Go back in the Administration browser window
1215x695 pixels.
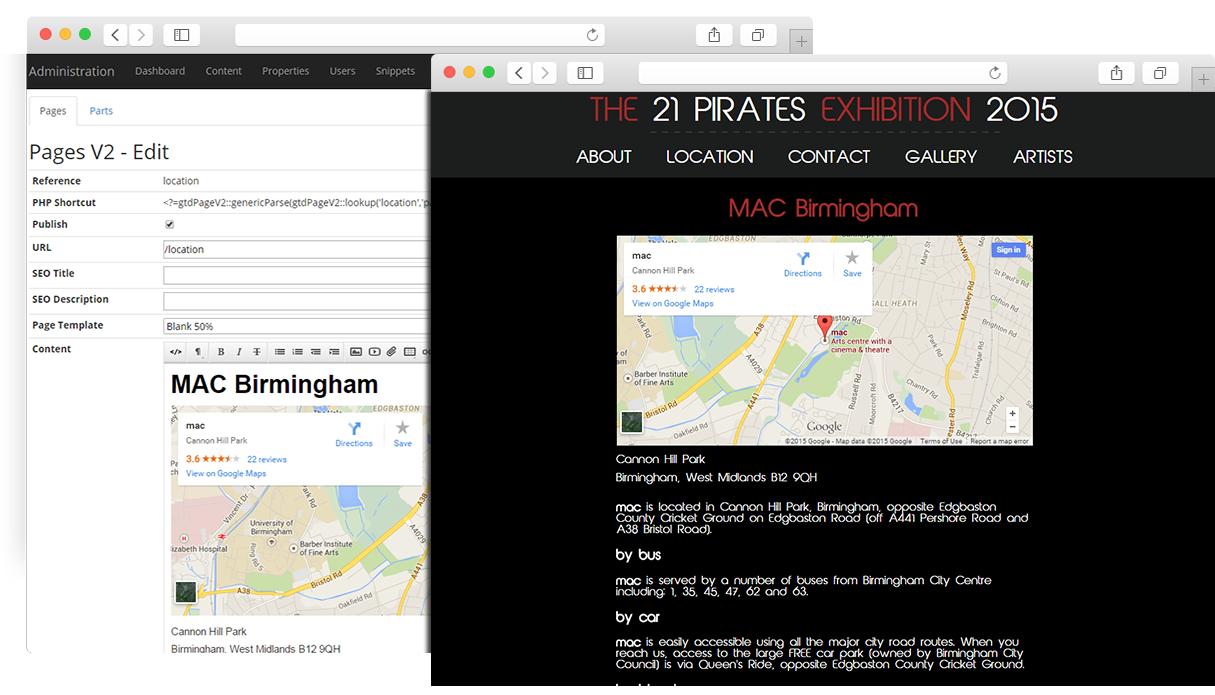pyautogui.click(x=116, y=35)
